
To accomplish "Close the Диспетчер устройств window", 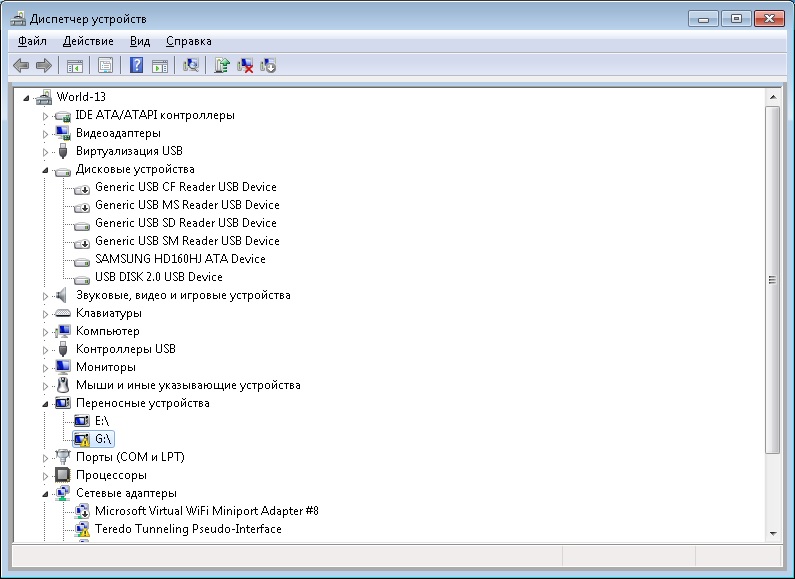I will point(769,19).
